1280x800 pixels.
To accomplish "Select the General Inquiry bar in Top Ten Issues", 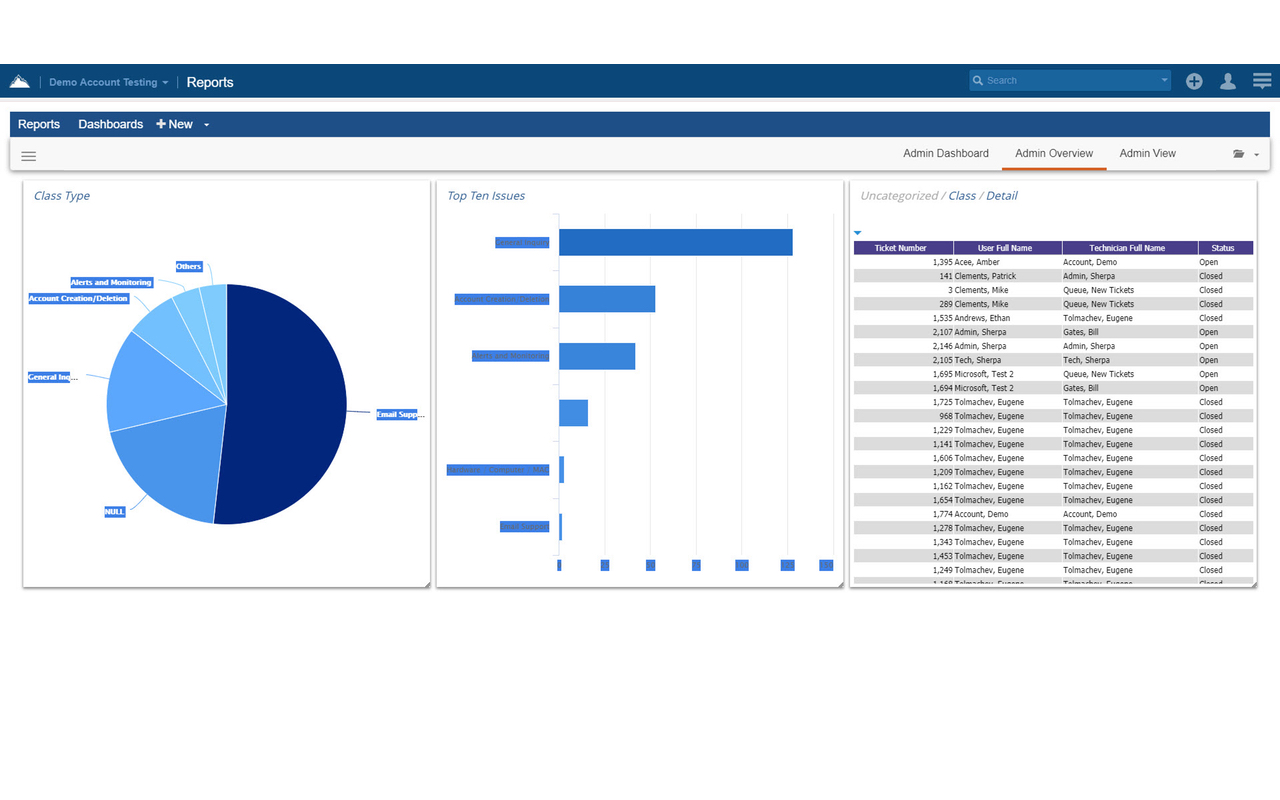I will [x=675, y=242].
